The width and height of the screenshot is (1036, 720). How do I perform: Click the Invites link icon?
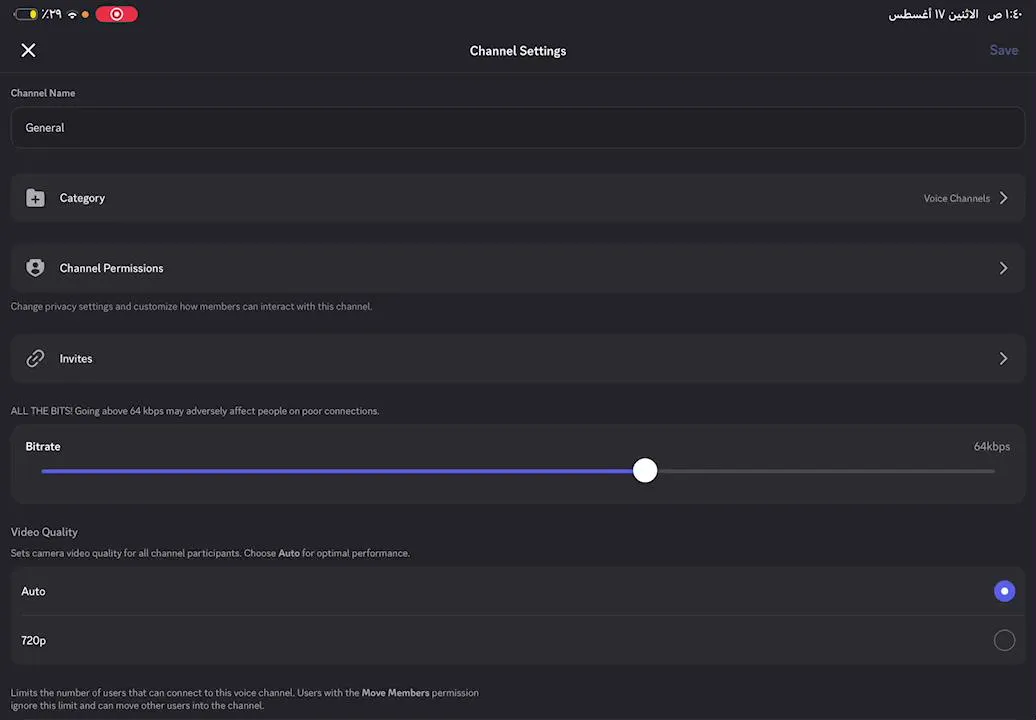(36, 358)
